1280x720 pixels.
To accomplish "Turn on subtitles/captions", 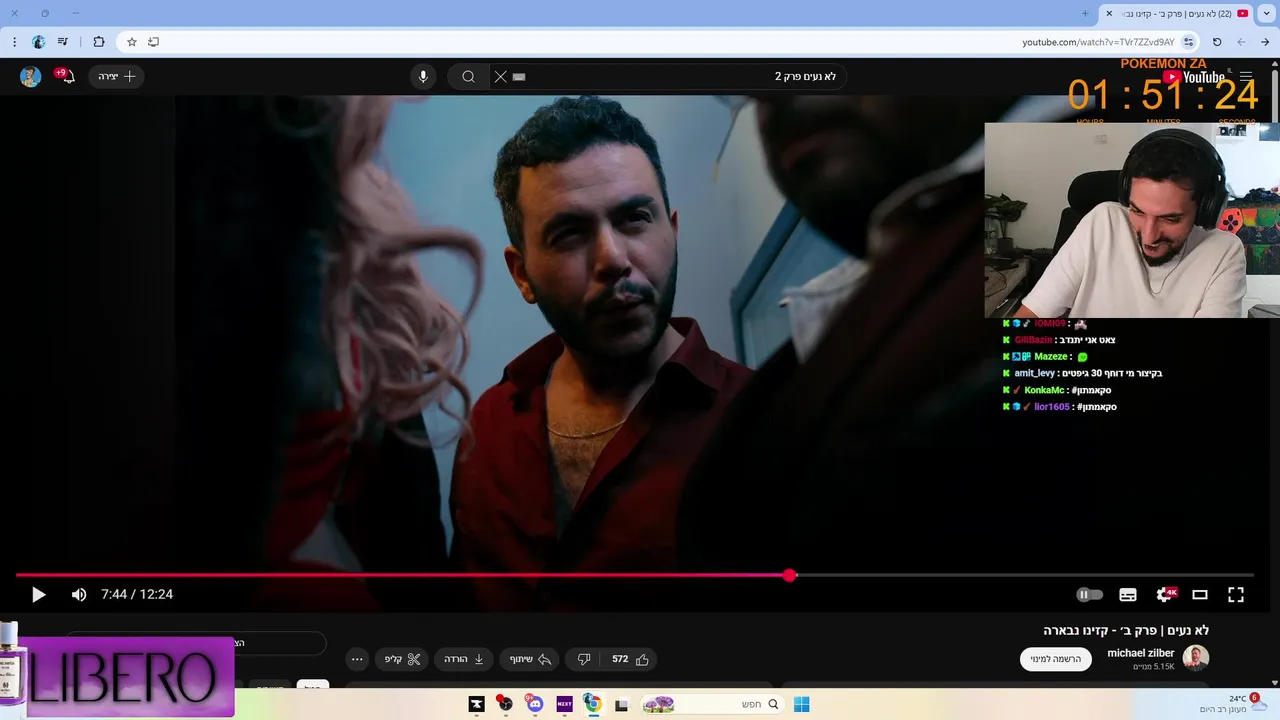I will click(1128, 594).
